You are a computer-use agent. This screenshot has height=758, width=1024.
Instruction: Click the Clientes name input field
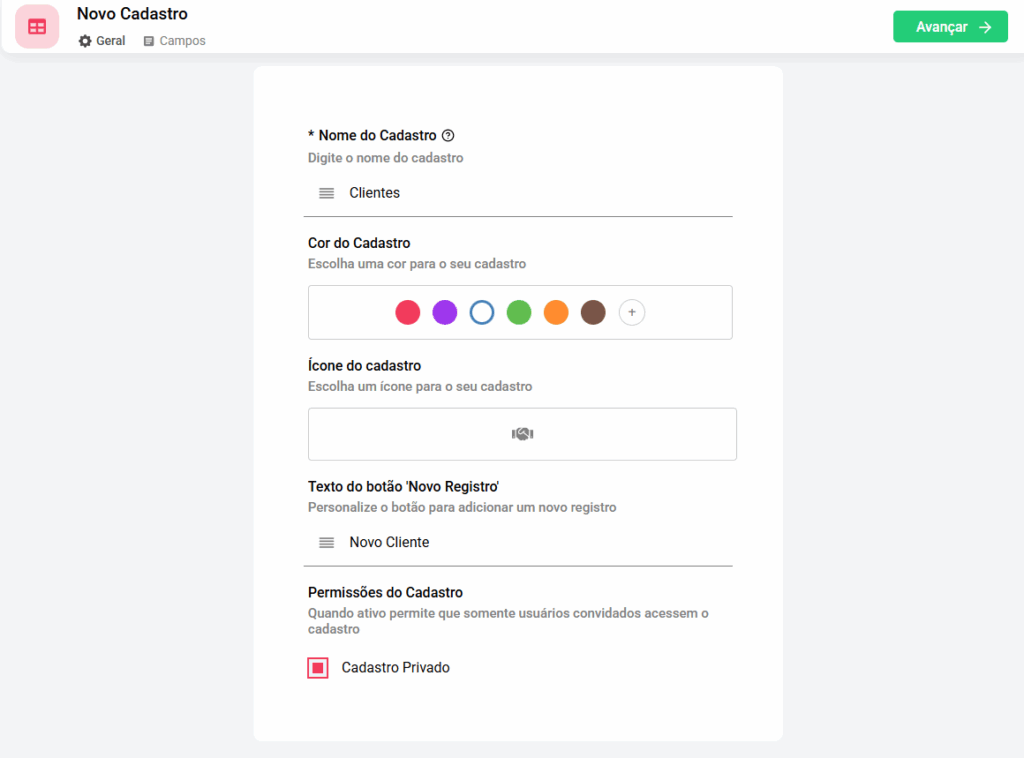pos(530,193)
